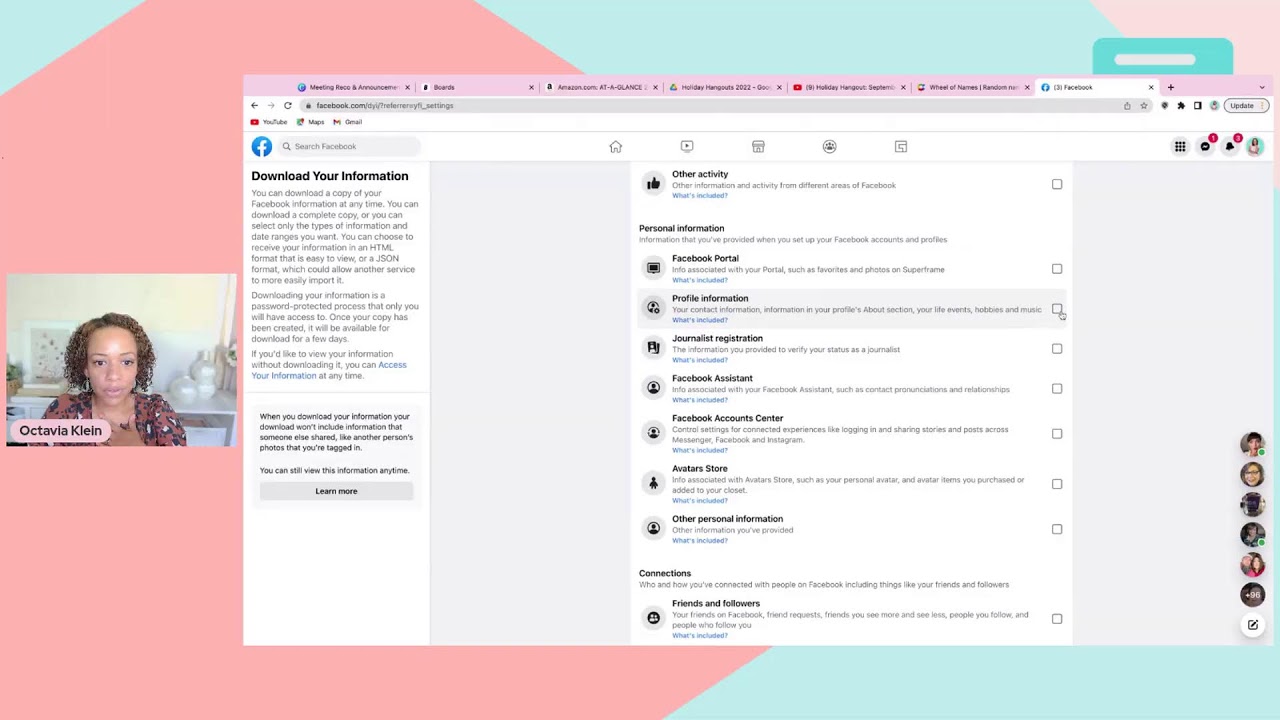Open Facebook Watch video icon
Screen dimensions: 1280x720
(687, 146)
